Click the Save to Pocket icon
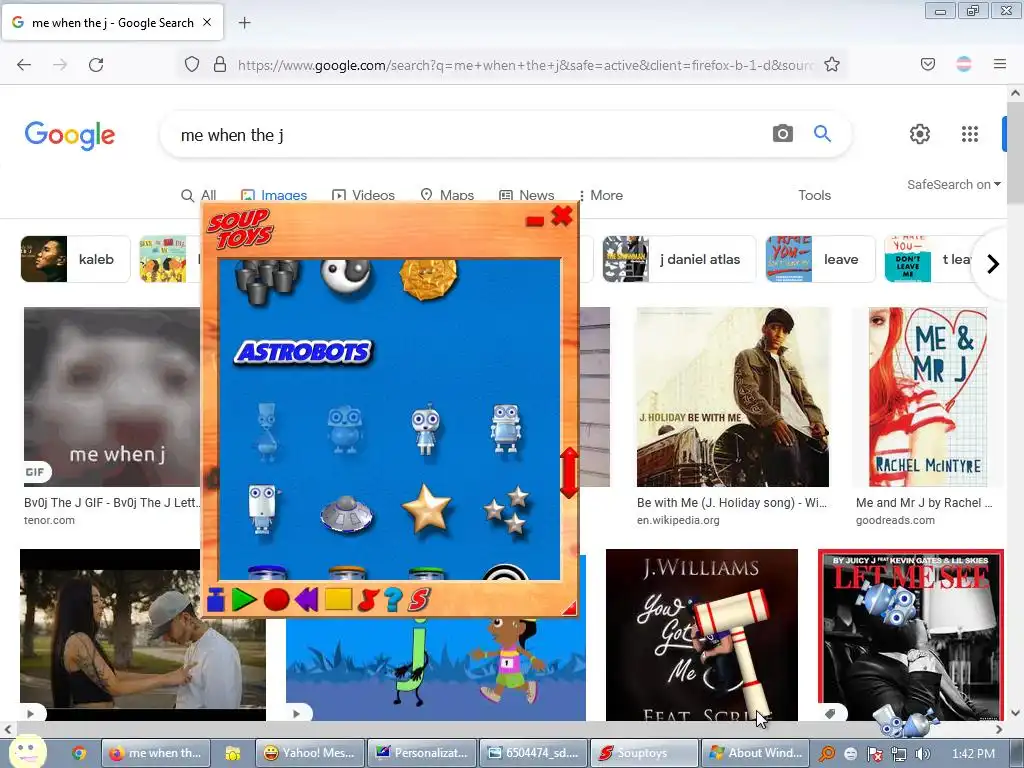This screenshot has height=768, width=1024. [x=927, y=64]
